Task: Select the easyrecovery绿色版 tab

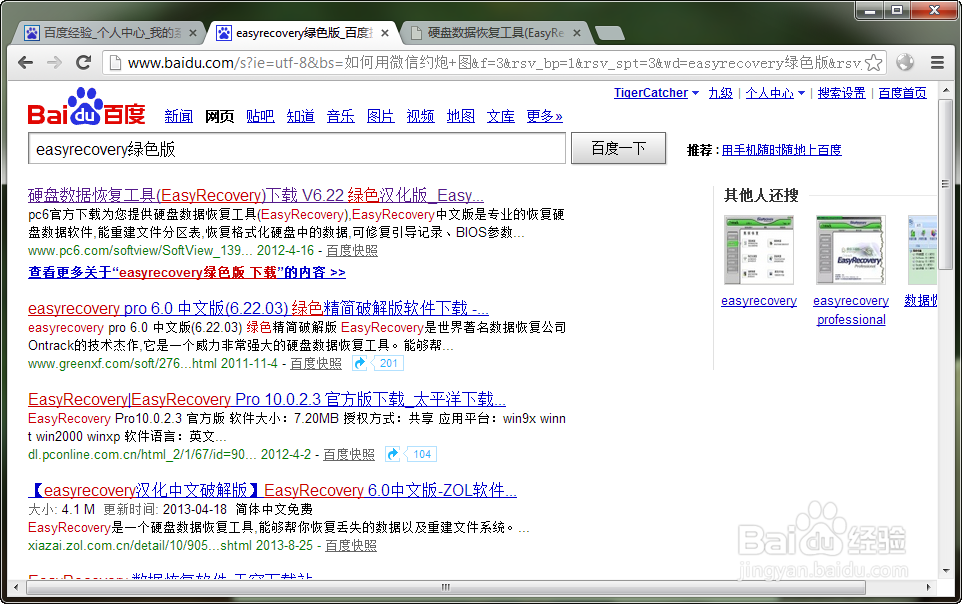Action: [x=303, y=33]
